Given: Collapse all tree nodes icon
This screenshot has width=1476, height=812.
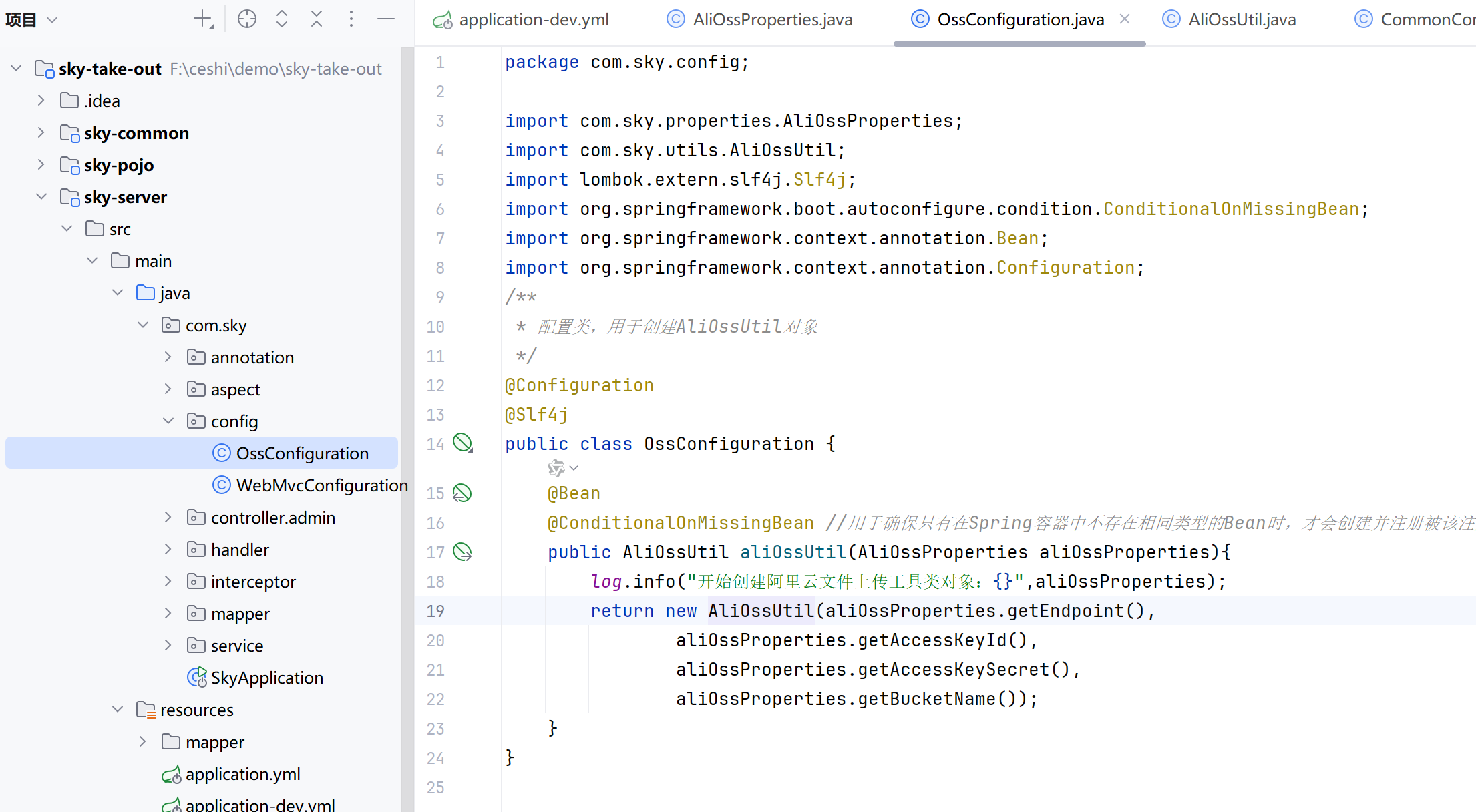Looking at the screenshot, I should click(x=317, y=19).
